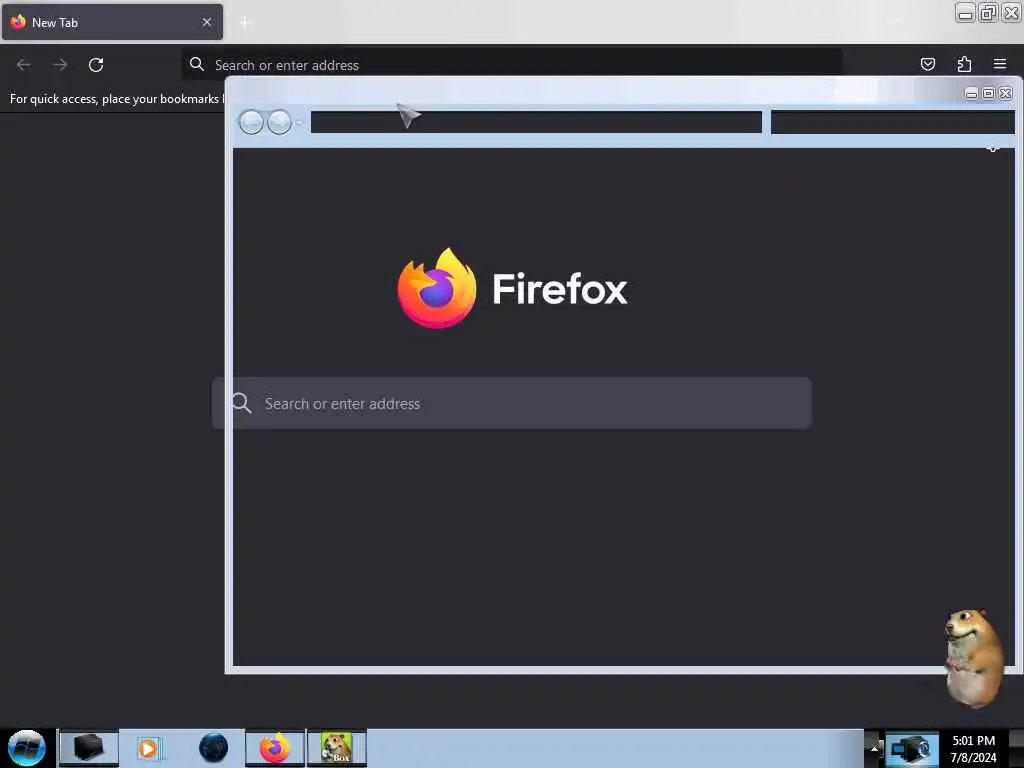Click the overlay window's dark address field
The height and width of the screenshot is (768, 1024).
(536, 122)
